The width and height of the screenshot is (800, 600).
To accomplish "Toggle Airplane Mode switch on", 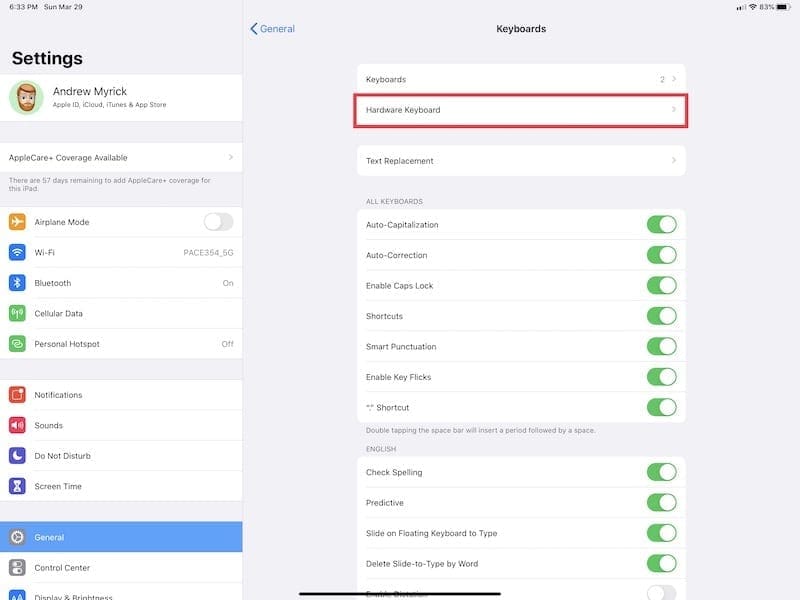I will [218, 222].
